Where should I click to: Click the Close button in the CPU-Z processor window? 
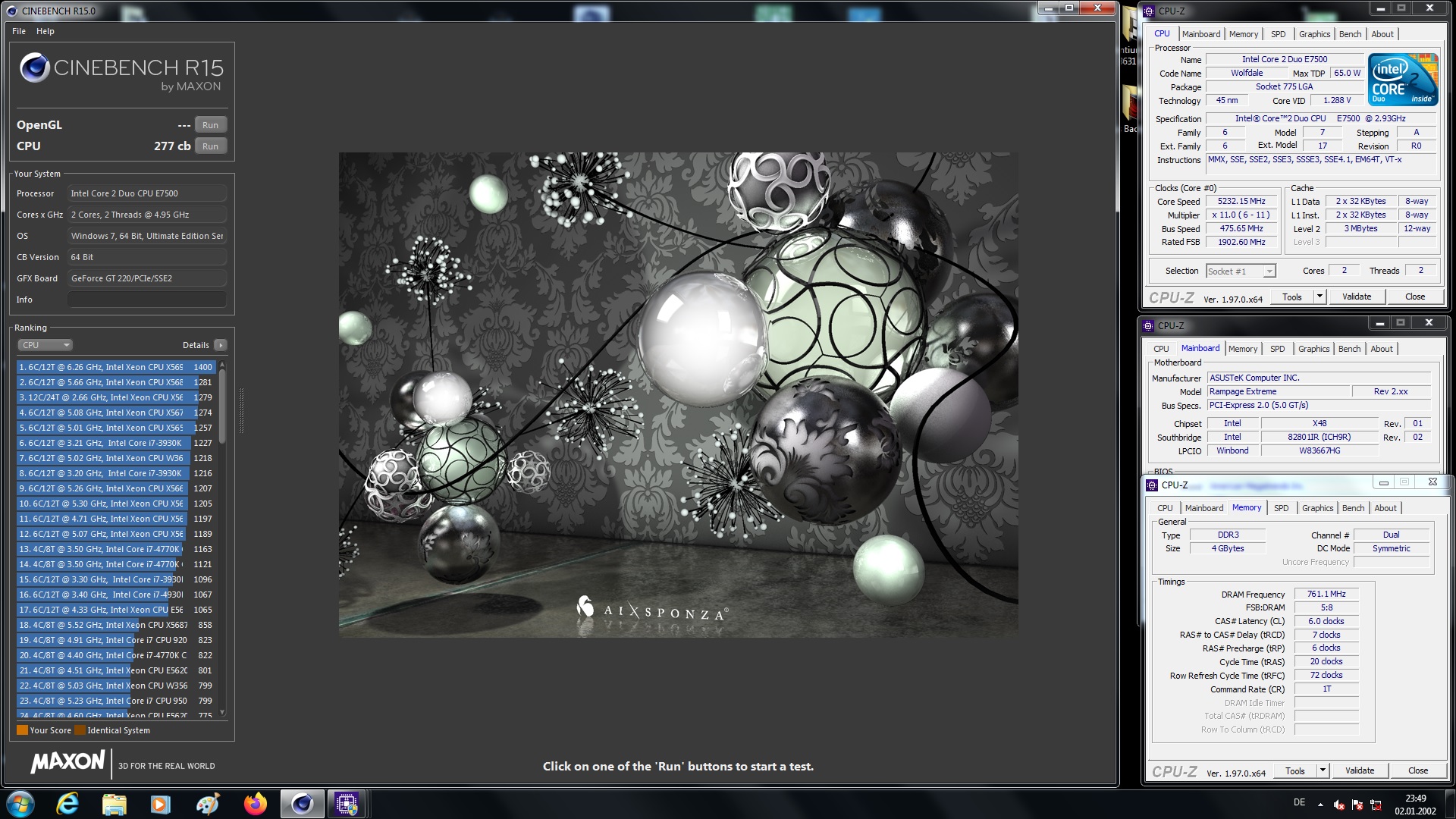[1414, 297]
